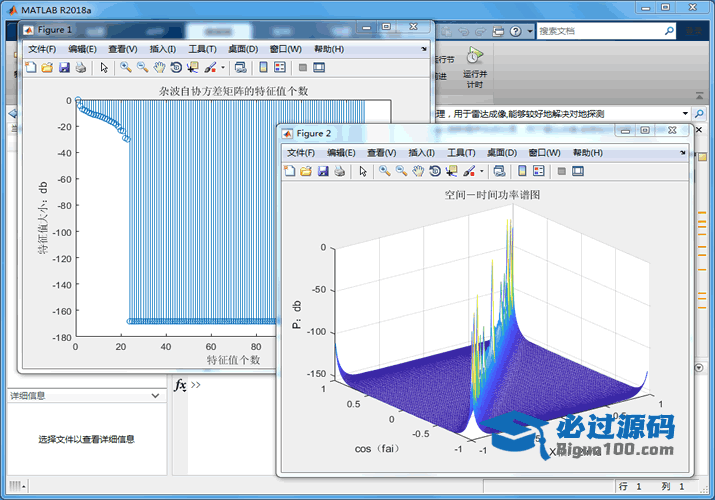Choose Data Cursor tool in Figure 1
This screenshot has height=500, width=715.
point(193,67)
